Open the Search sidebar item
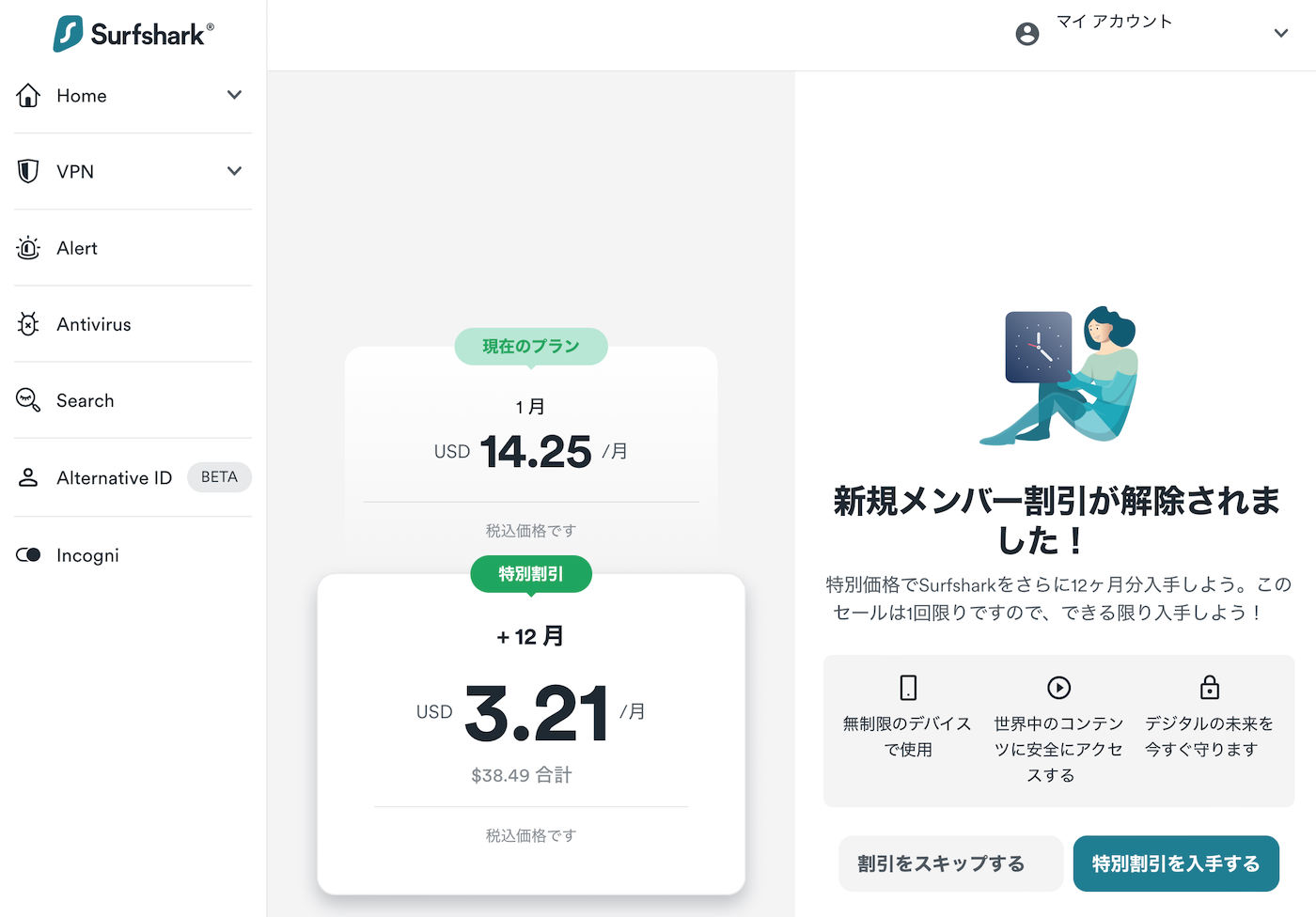This screenshot has width=1316, height=917. point(133,400)
